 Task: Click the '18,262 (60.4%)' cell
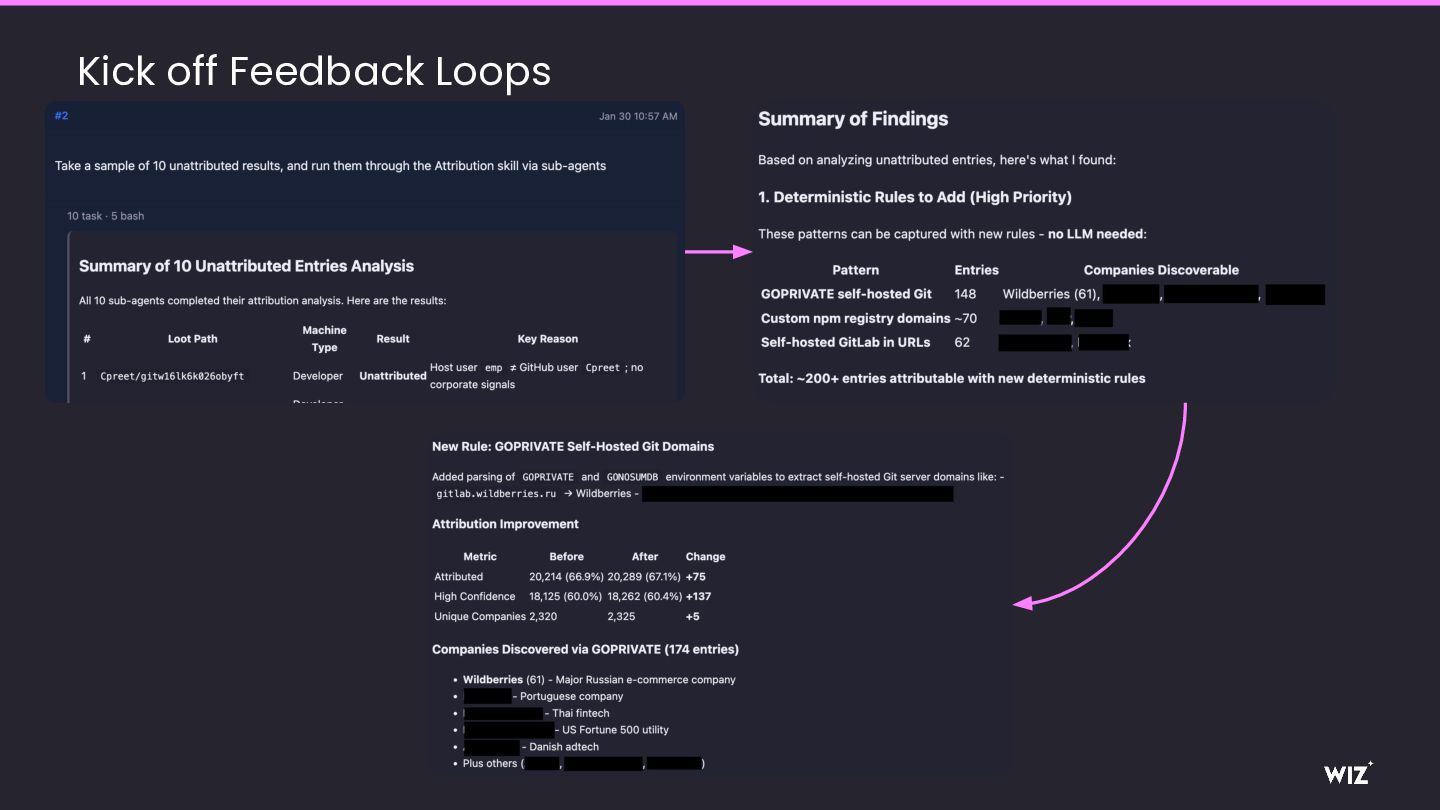pos(644,597)
